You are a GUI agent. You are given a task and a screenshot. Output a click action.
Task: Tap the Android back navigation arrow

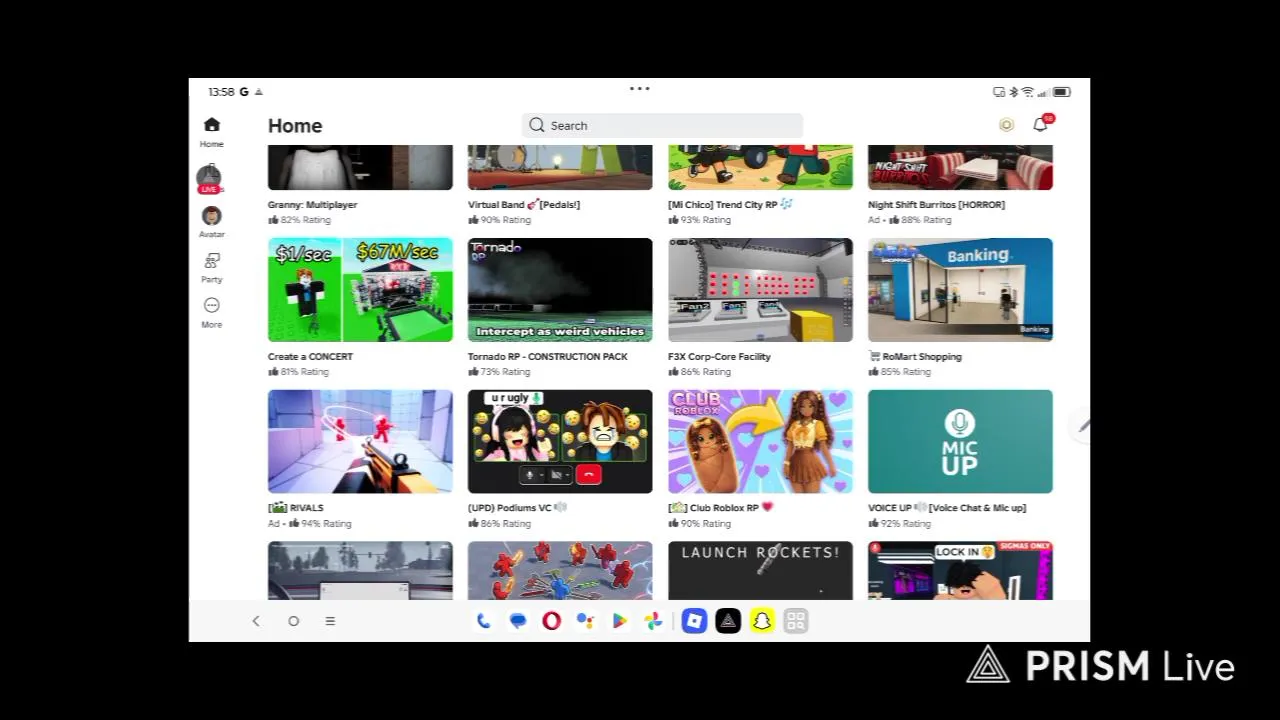coord(256,621)
